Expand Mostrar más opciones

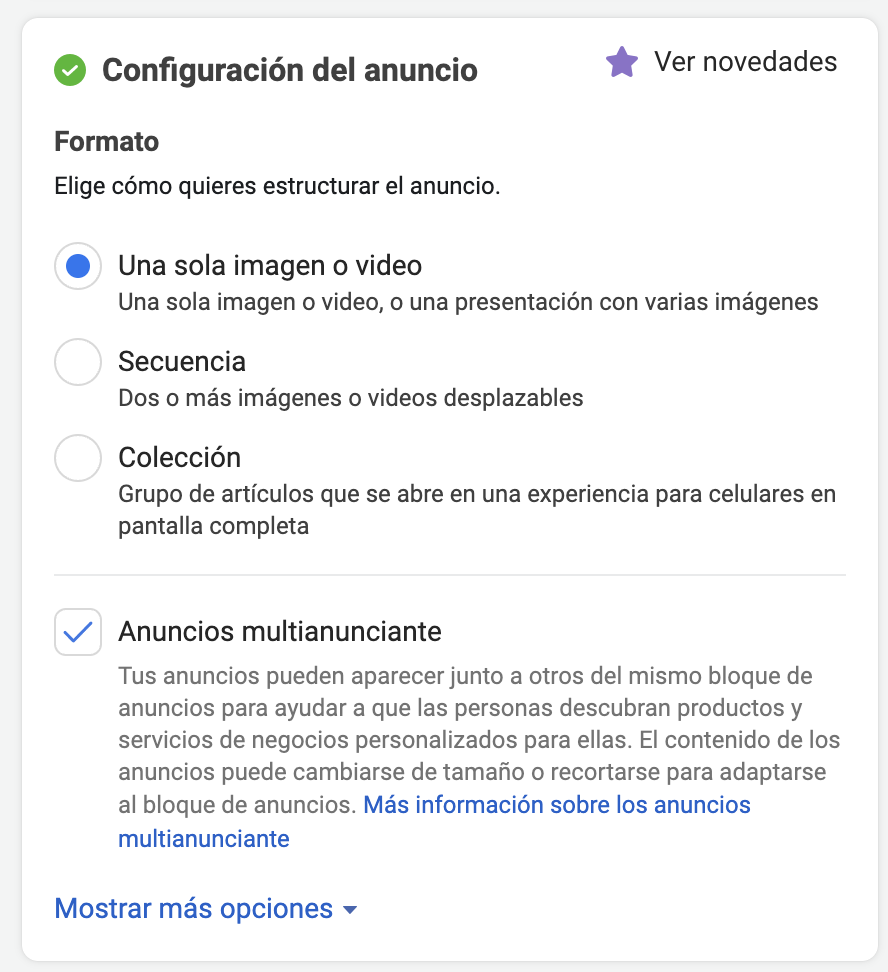pos(206,909)
